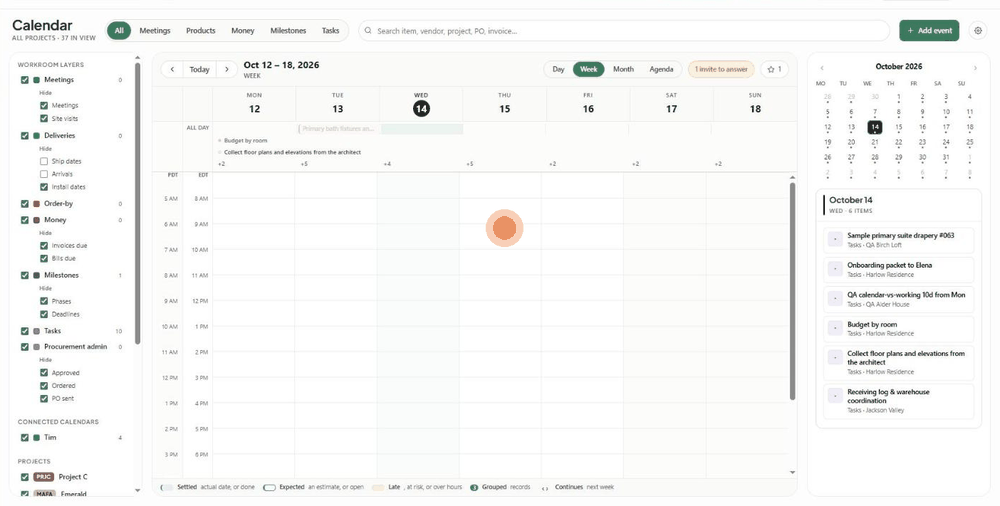
Task: Filter calendar by Money tab
Action: (242, 31)
